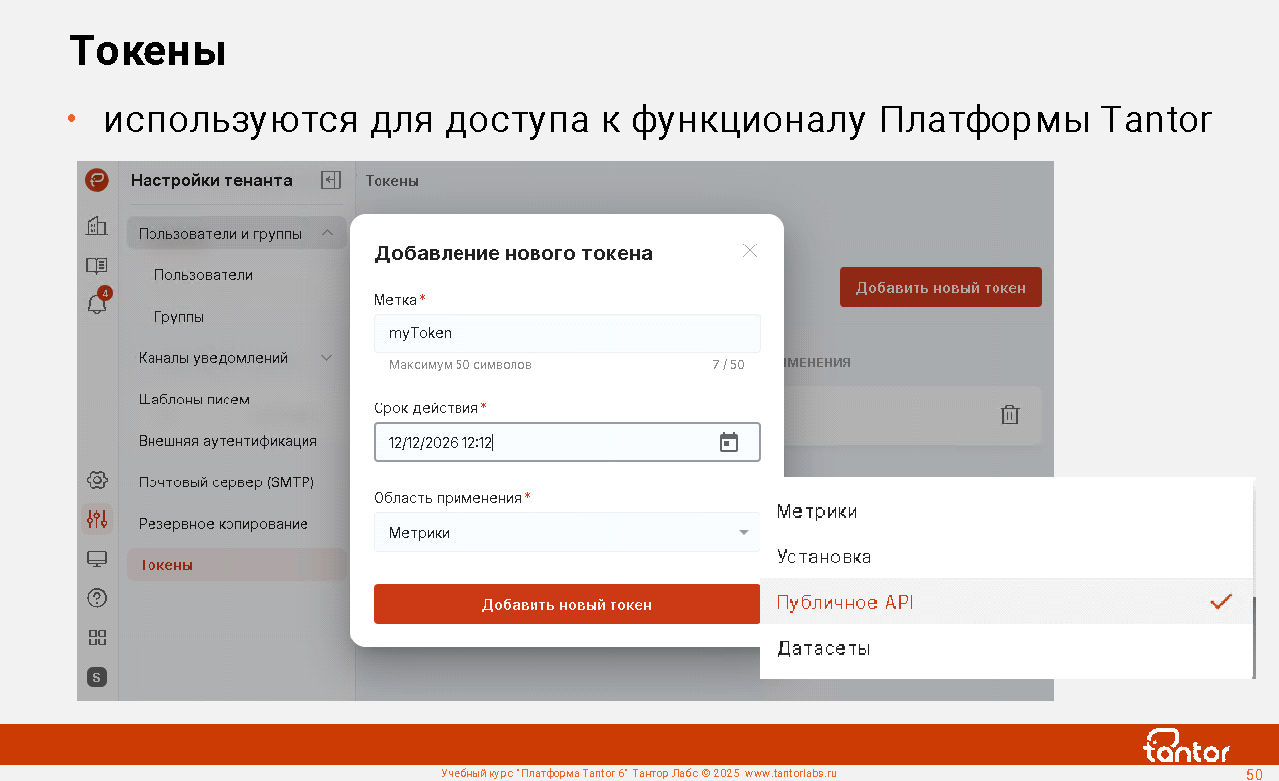The image size is (1279, 781).
Task: Open the buildings workspace icon
Action: tap(97, 226)
